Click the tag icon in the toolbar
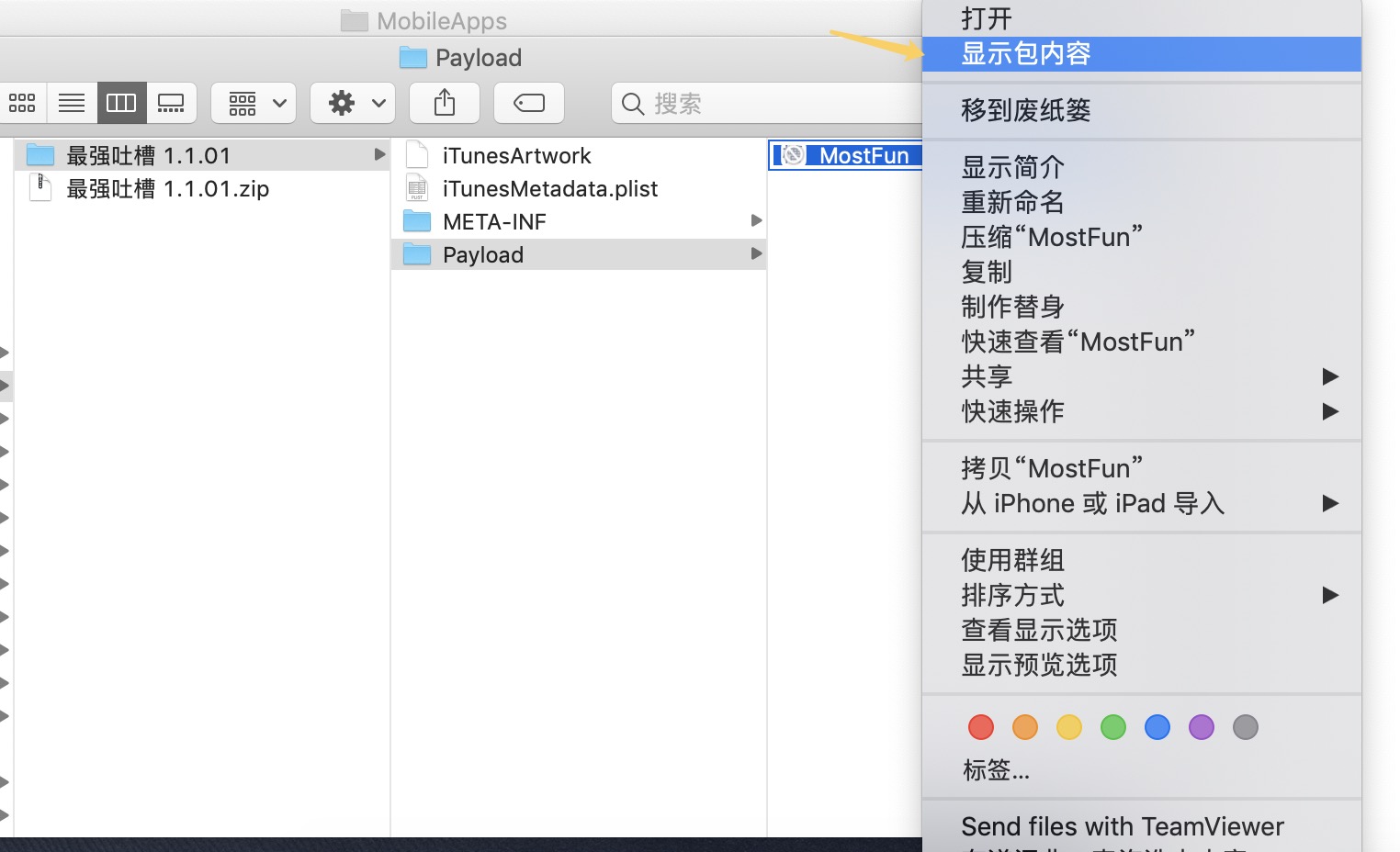The height and width of the screenshot is (852, 1400). pyautogui.click(x=528, y=103)
